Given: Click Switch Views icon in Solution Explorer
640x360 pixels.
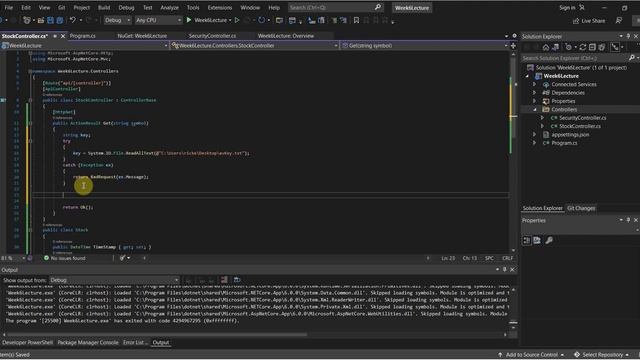Looking at the screenshot, I should coord(556,48).
